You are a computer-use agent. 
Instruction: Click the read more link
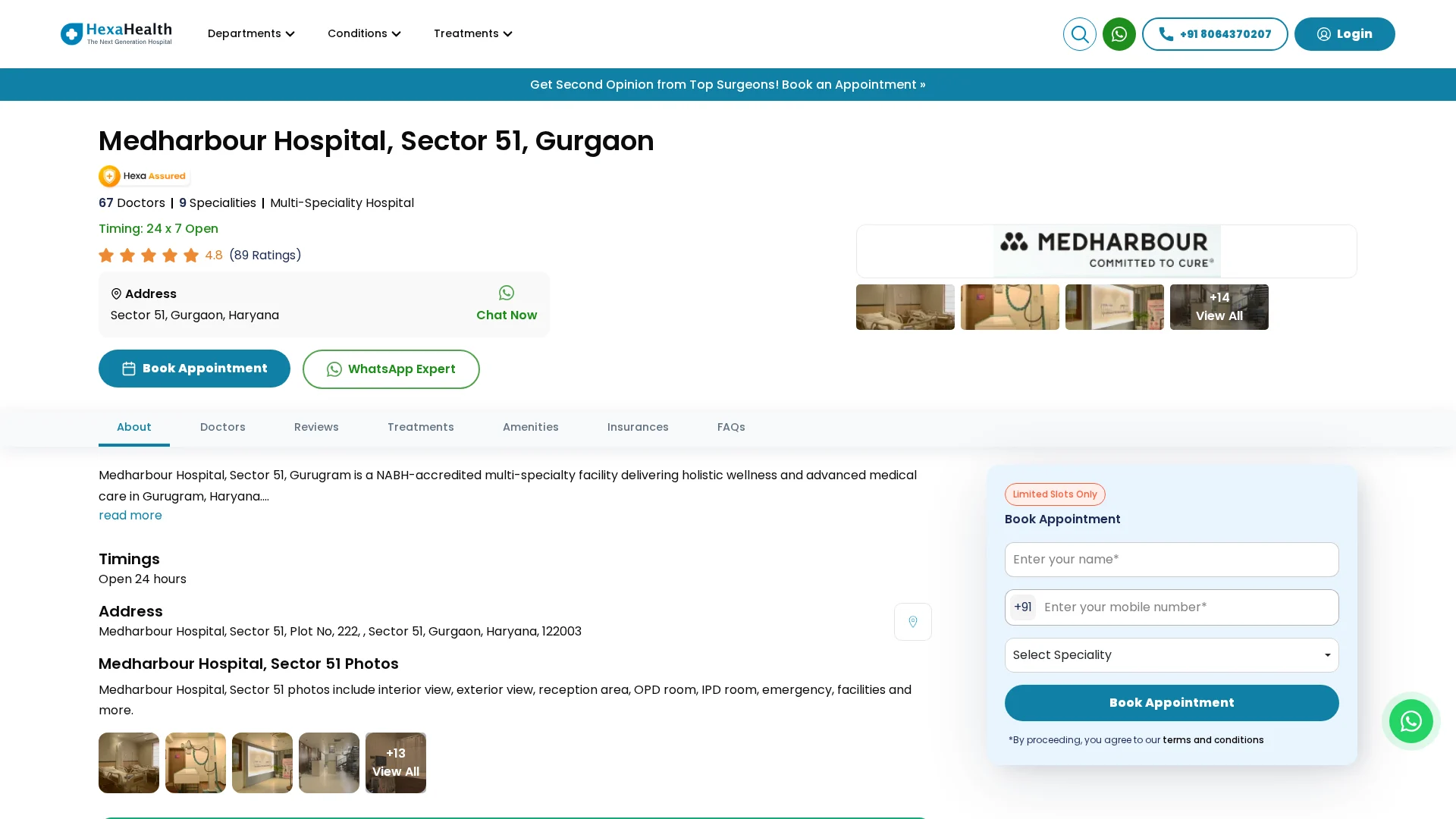(x=130, y=516)
